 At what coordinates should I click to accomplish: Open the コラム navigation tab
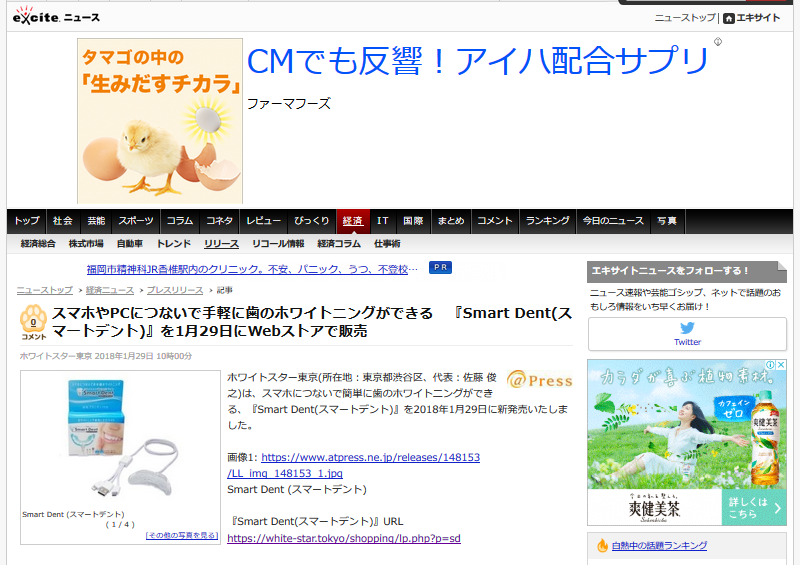[x=180, y=221]
